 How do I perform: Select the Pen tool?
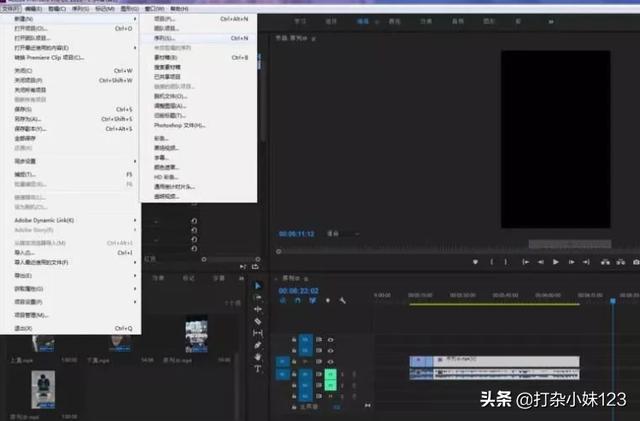[258, 345]
